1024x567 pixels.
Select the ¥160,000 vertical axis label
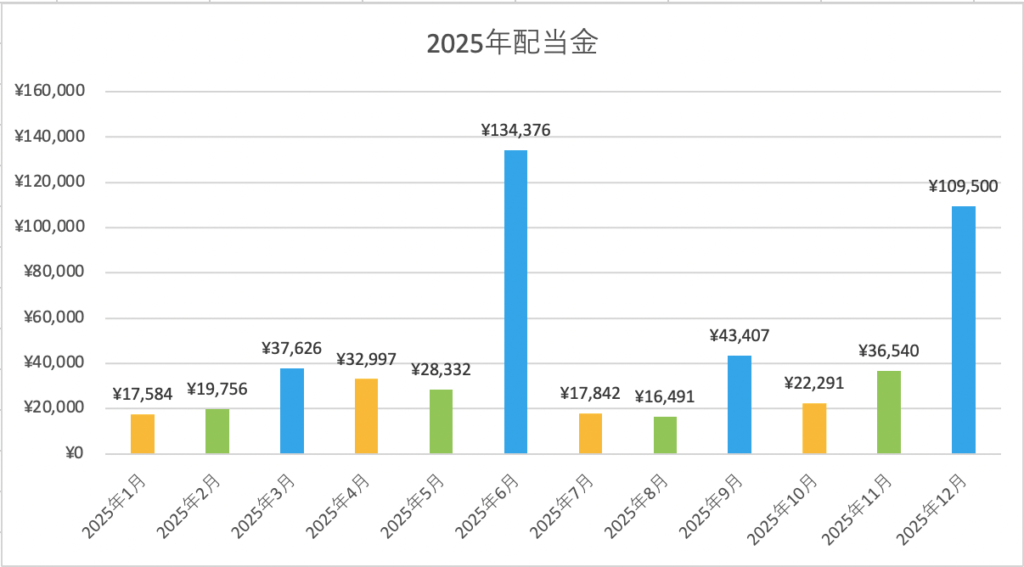(x=48, y=91)
